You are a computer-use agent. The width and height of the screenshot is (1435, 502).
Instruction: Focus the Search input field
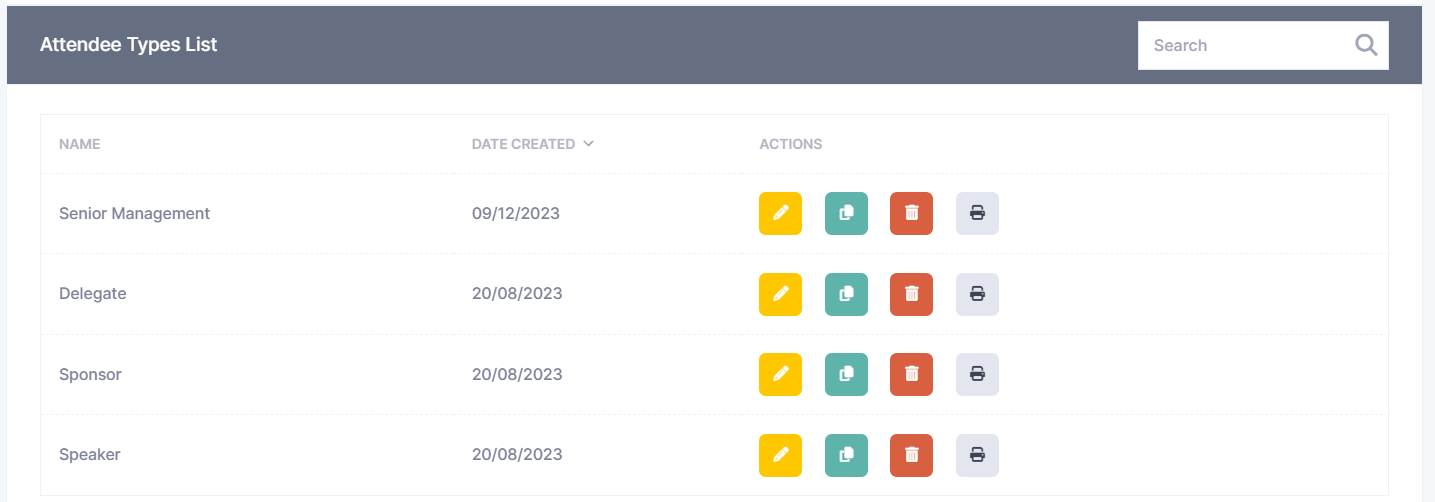(x=1240, y=45)
